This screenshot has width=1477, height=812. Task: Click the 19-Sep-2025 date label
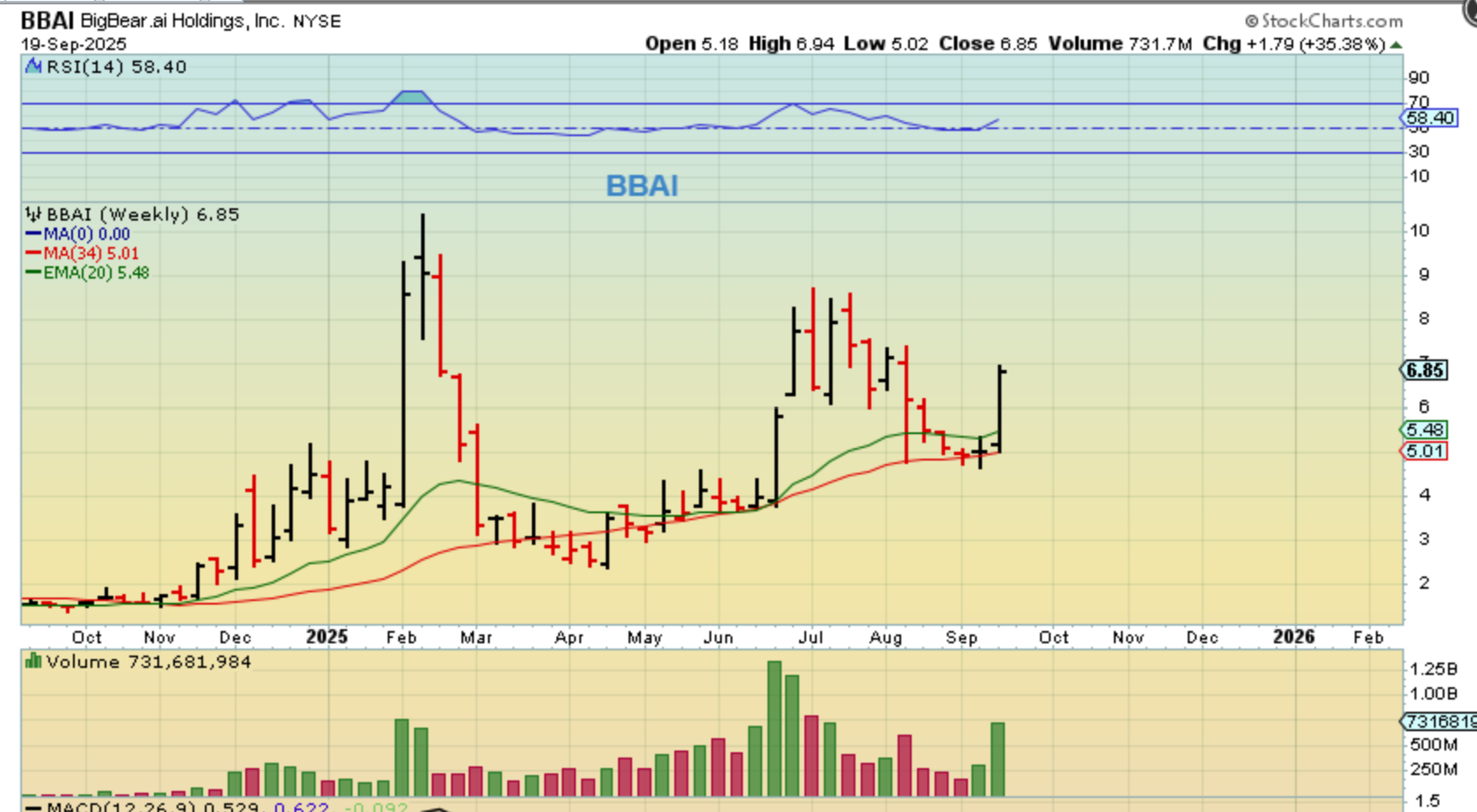click(74, 44)
